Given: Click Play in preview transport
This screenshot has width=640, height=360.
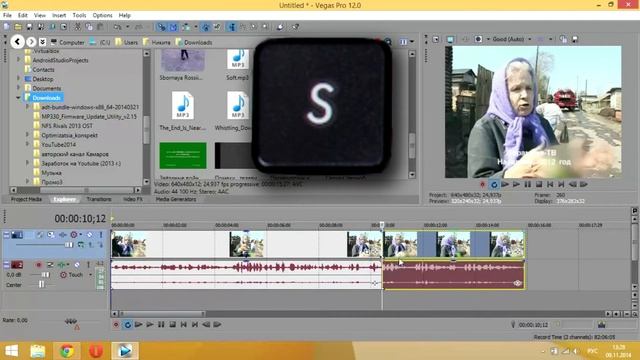Looking at the screenshot, I should pyautogui.click(x=516, y=184).
